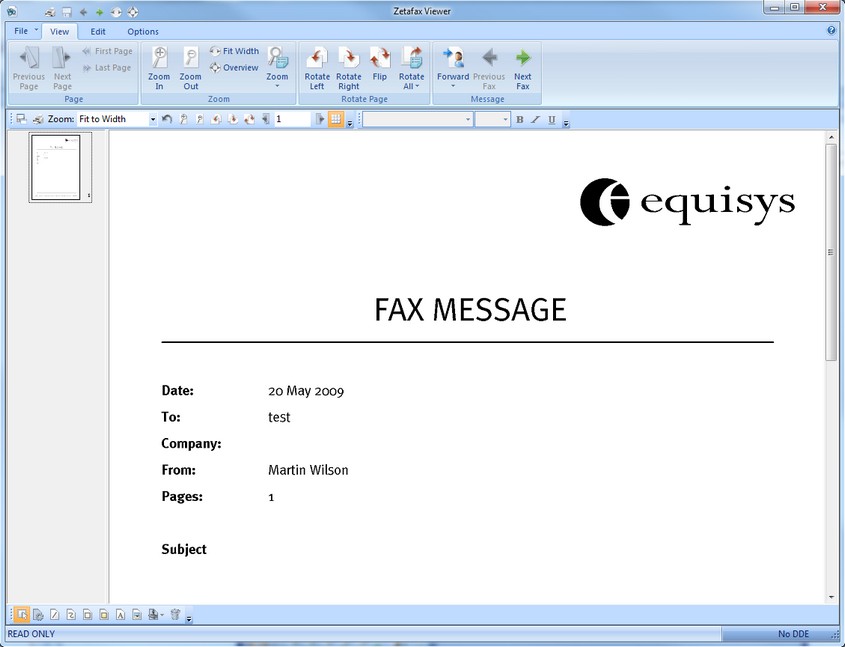Select the page thumbnail in the sidebar
This screenshot has height=647, width=845.
click(x=57, y=167)
